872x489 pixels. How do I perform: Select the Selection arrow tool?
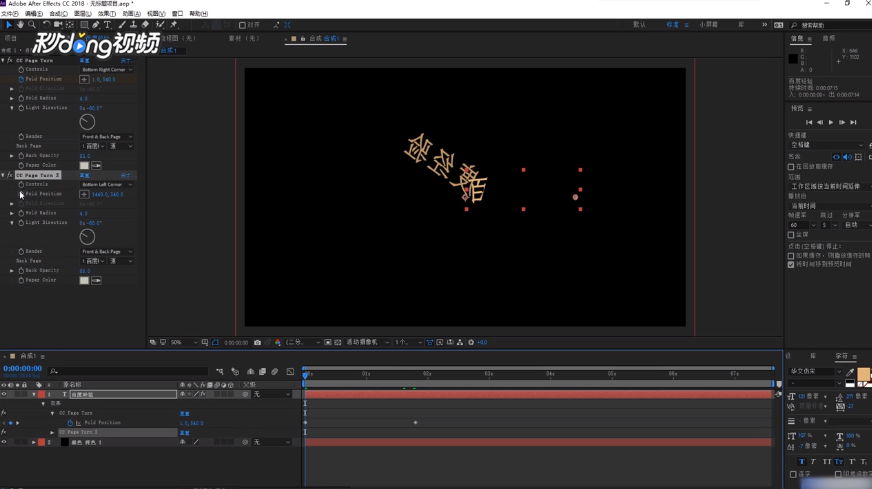8,25
